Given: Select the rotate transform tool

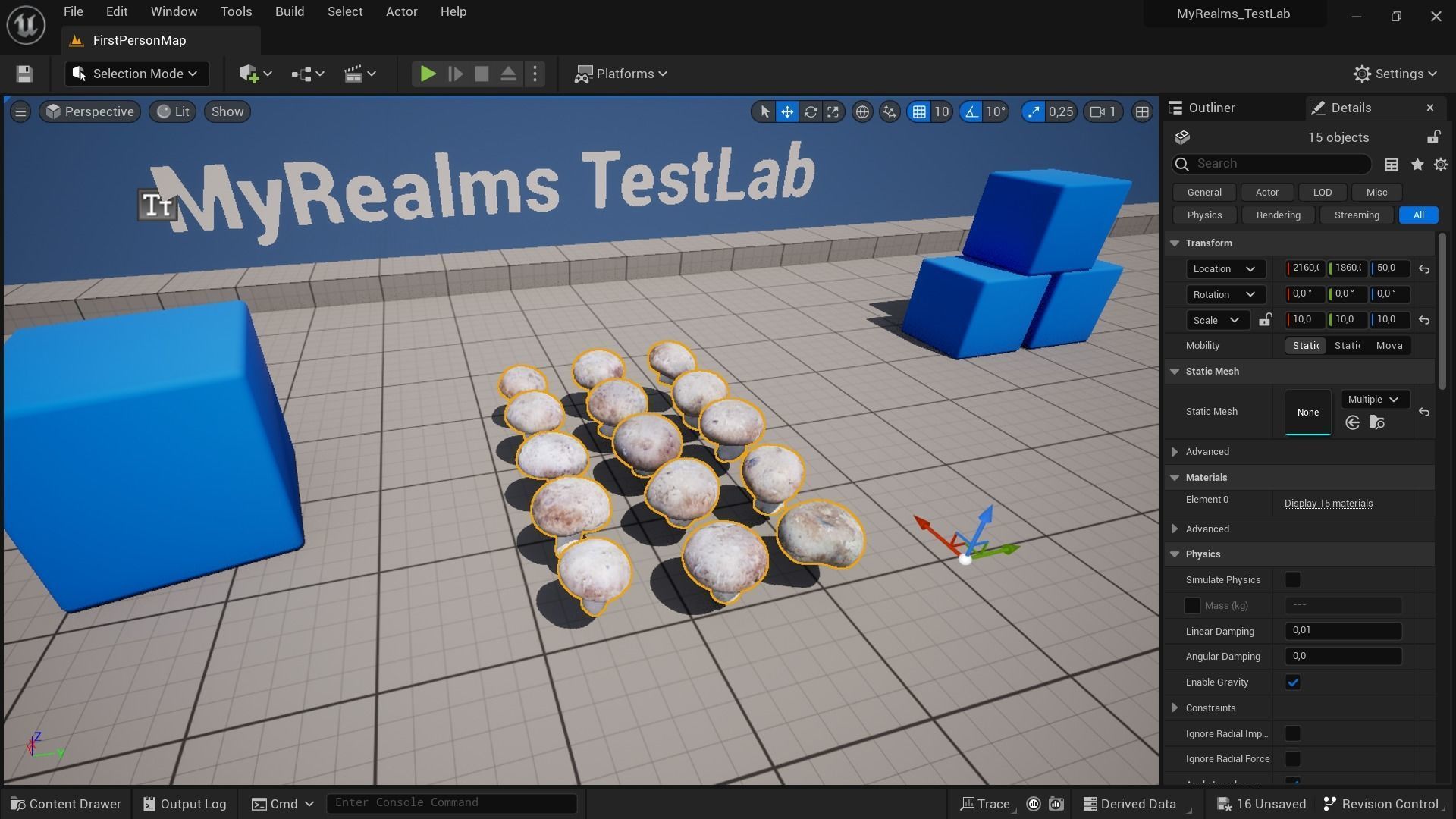Looking at the screenshot, I should click(x=811, y=112).
